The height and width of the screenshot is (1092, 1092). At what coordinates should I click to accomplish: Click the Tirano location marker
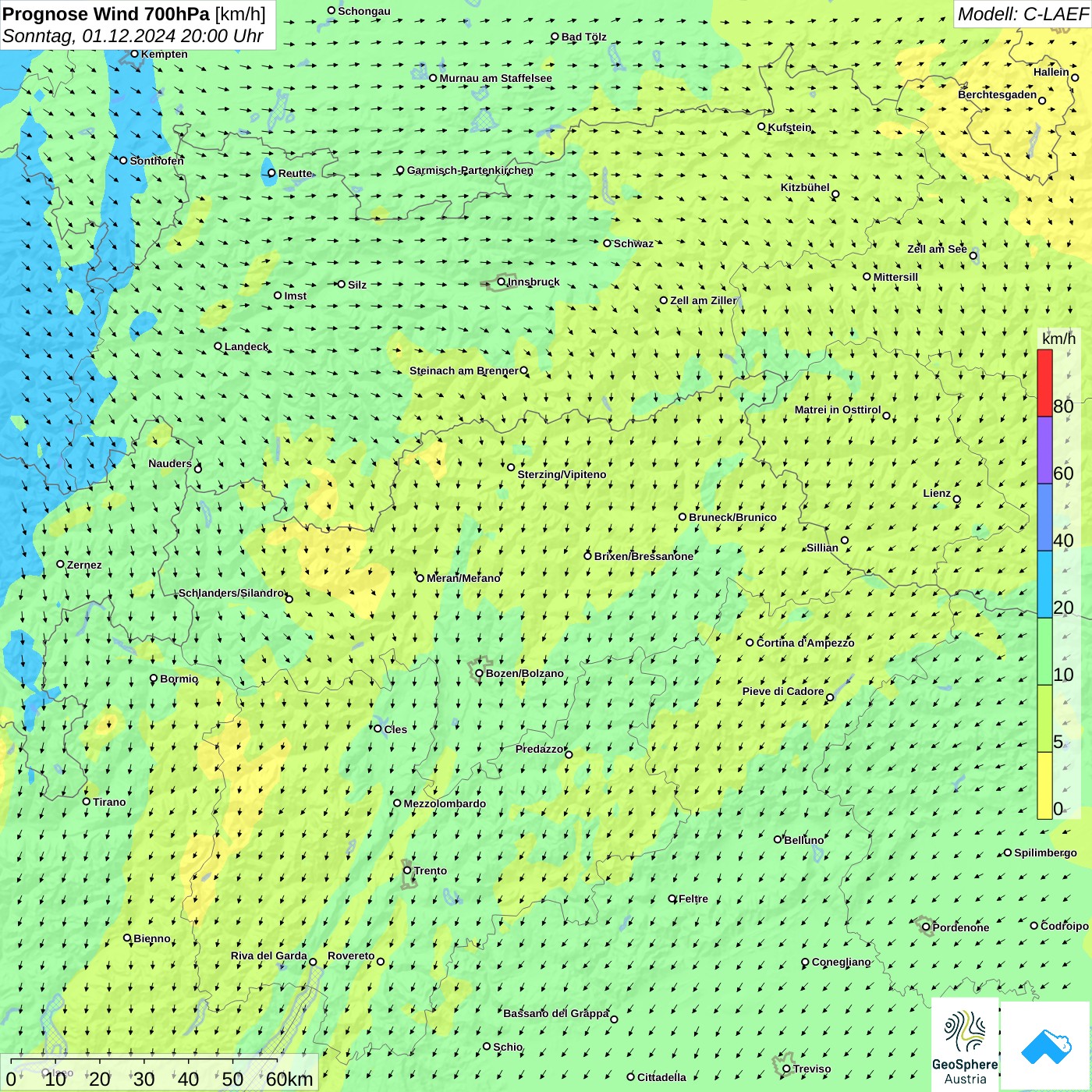pyautogui.click(x=87, y=801)
